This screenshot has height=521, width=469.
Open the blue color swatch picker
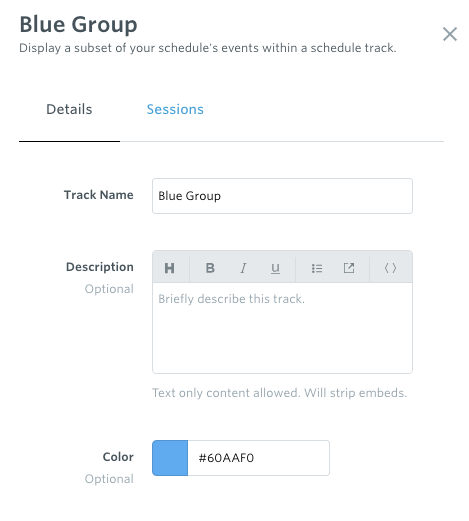tap(170, 458)
